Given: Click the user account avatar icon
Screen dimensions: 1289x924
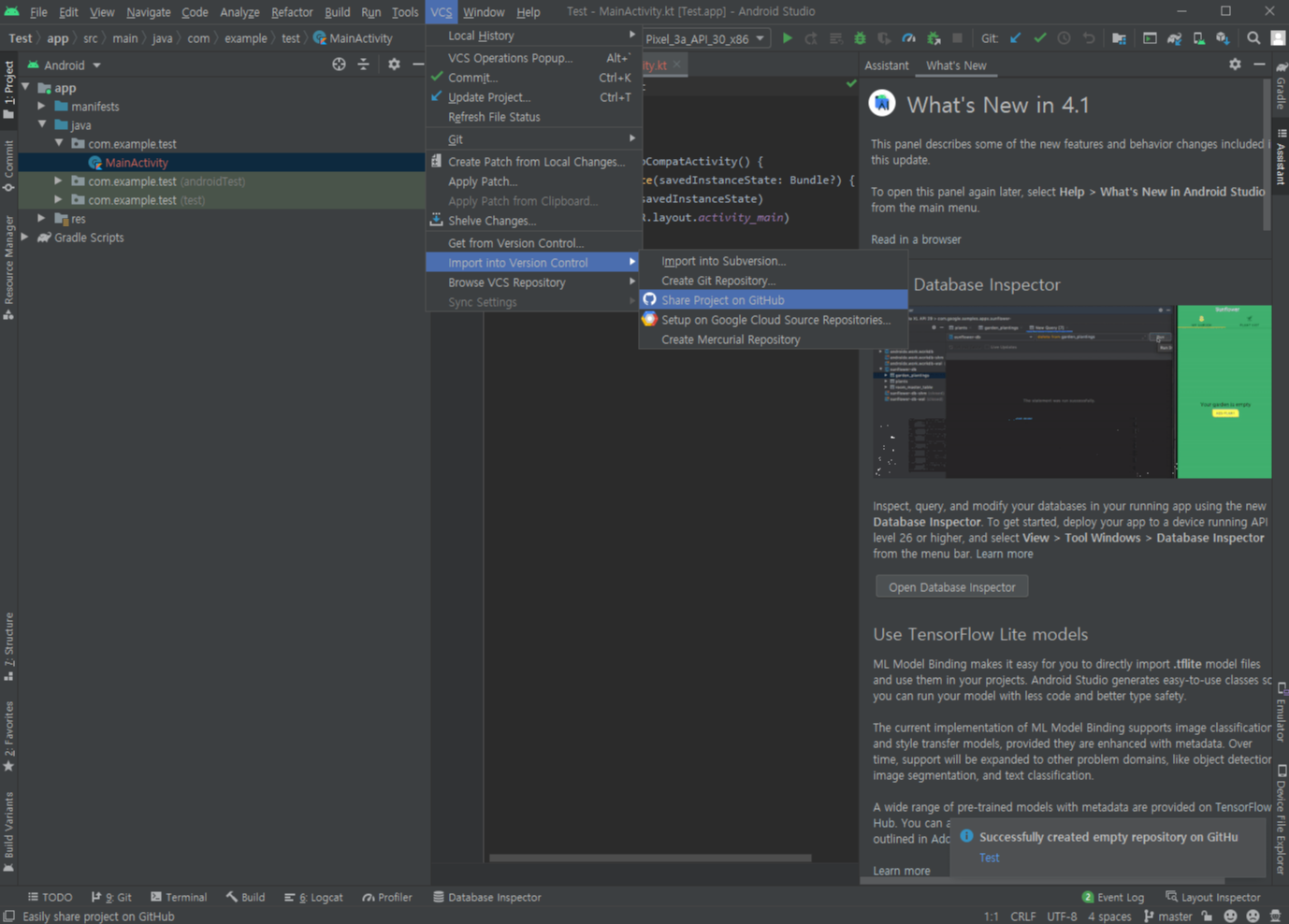Looking at the screenshot, I should click(x=1278, y=38).
